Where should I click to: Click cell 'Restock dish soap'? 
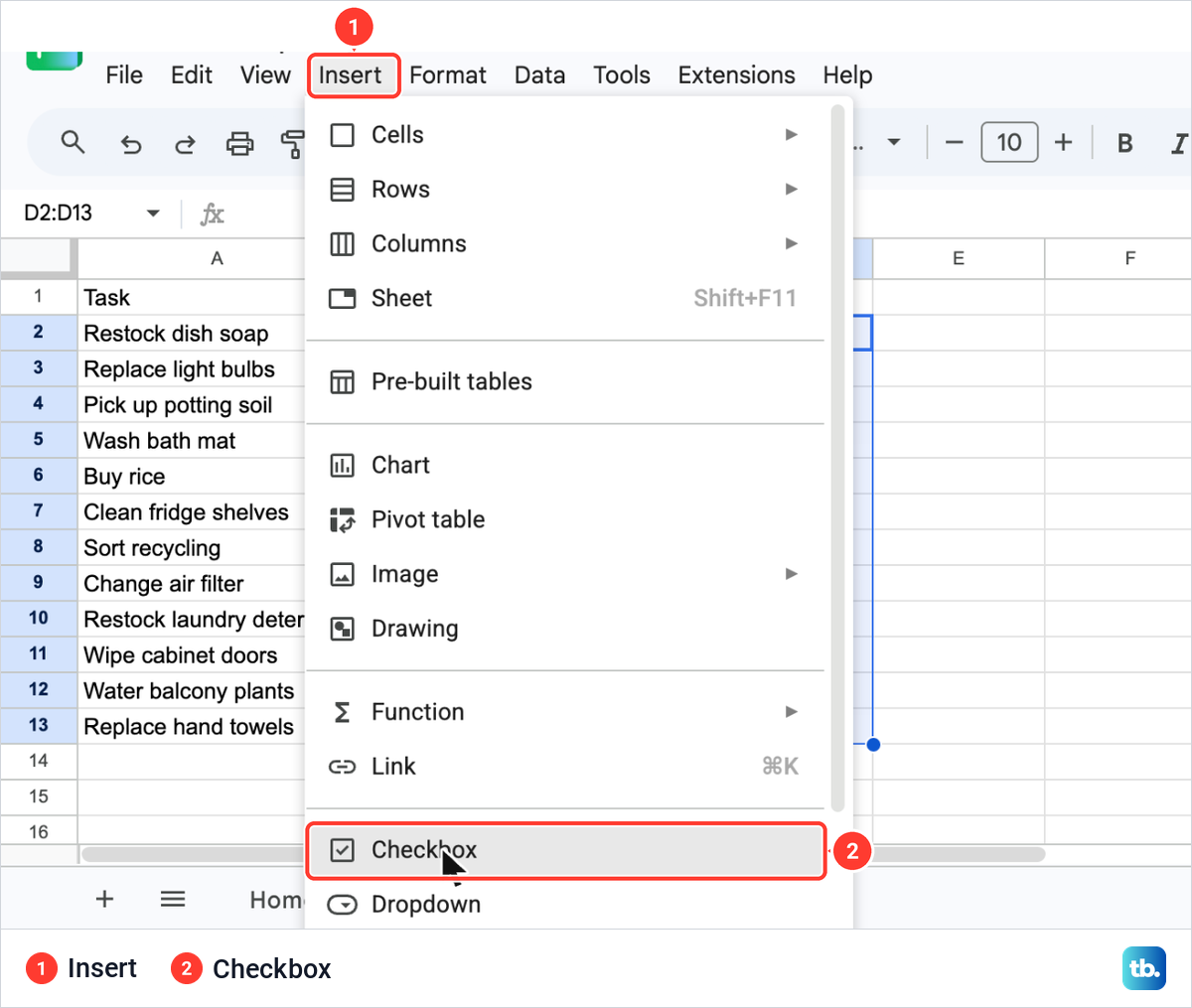(192, 334)
